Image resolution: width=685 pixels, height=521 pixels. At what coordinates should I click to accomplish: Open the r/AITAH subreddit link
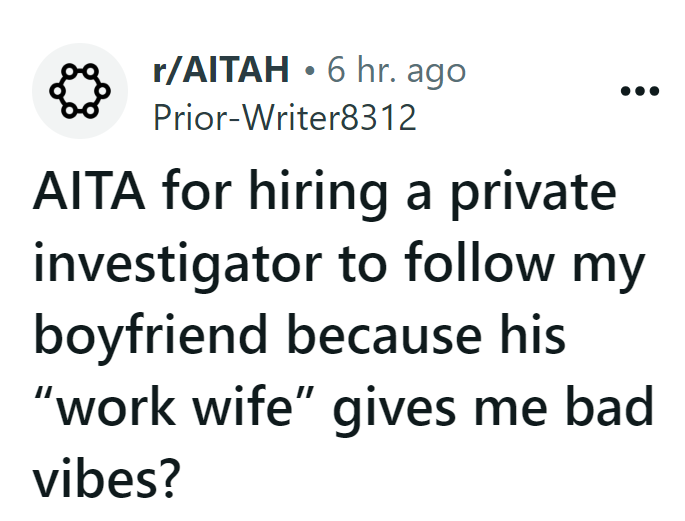[x=222, y=70]
